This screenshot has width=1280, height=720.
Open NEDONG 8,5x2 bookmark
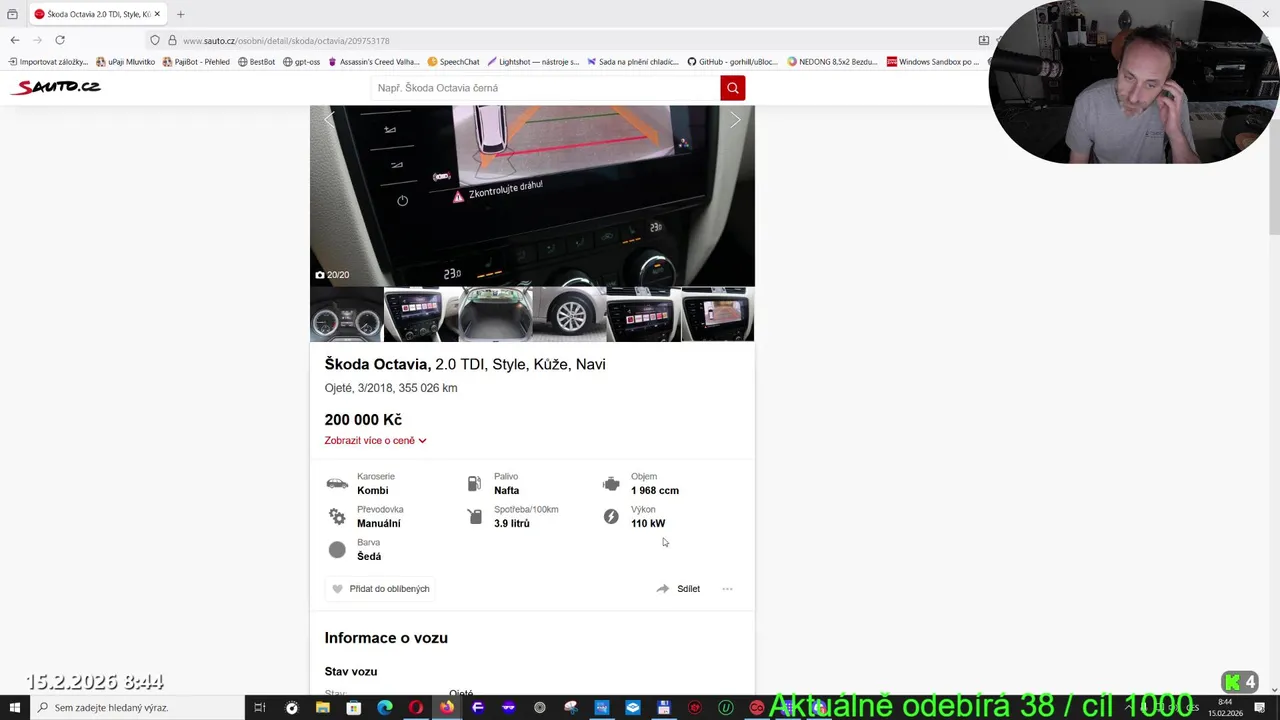point(832,62)
